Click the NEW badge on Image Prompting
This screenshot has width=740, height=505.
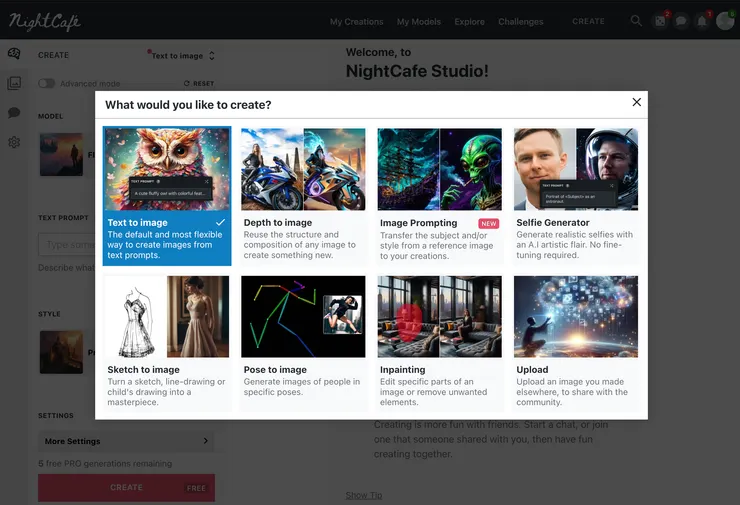488,223
